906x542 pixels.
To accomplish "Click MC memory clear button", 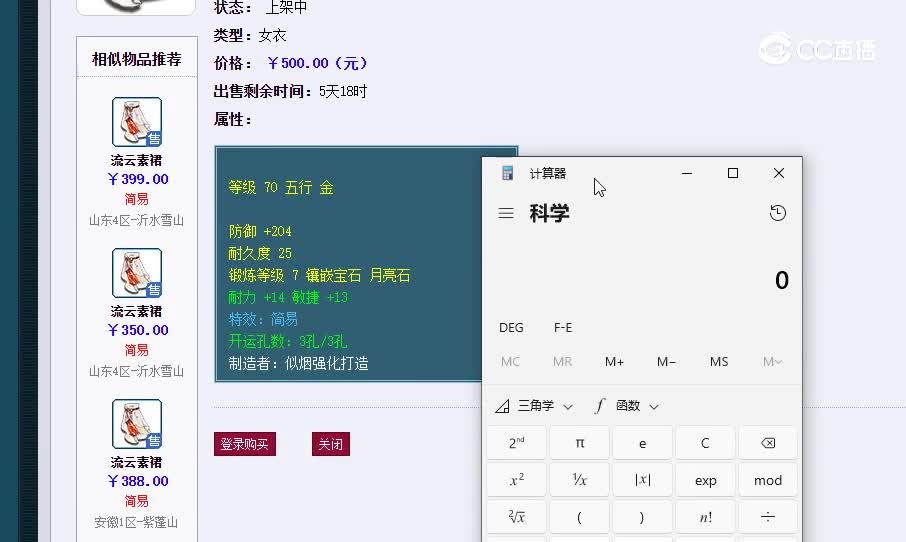I will 510,362.
